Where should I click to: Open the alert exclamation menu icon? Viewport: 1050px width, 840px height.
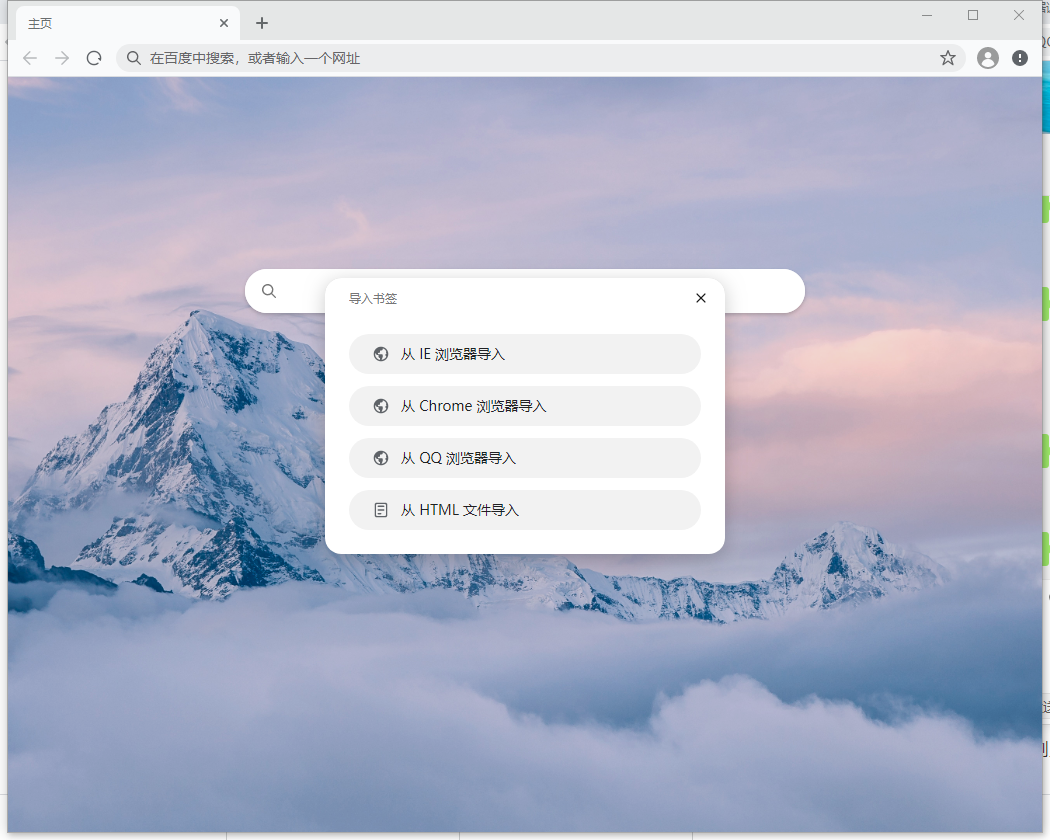click(x=1020, y=58)
